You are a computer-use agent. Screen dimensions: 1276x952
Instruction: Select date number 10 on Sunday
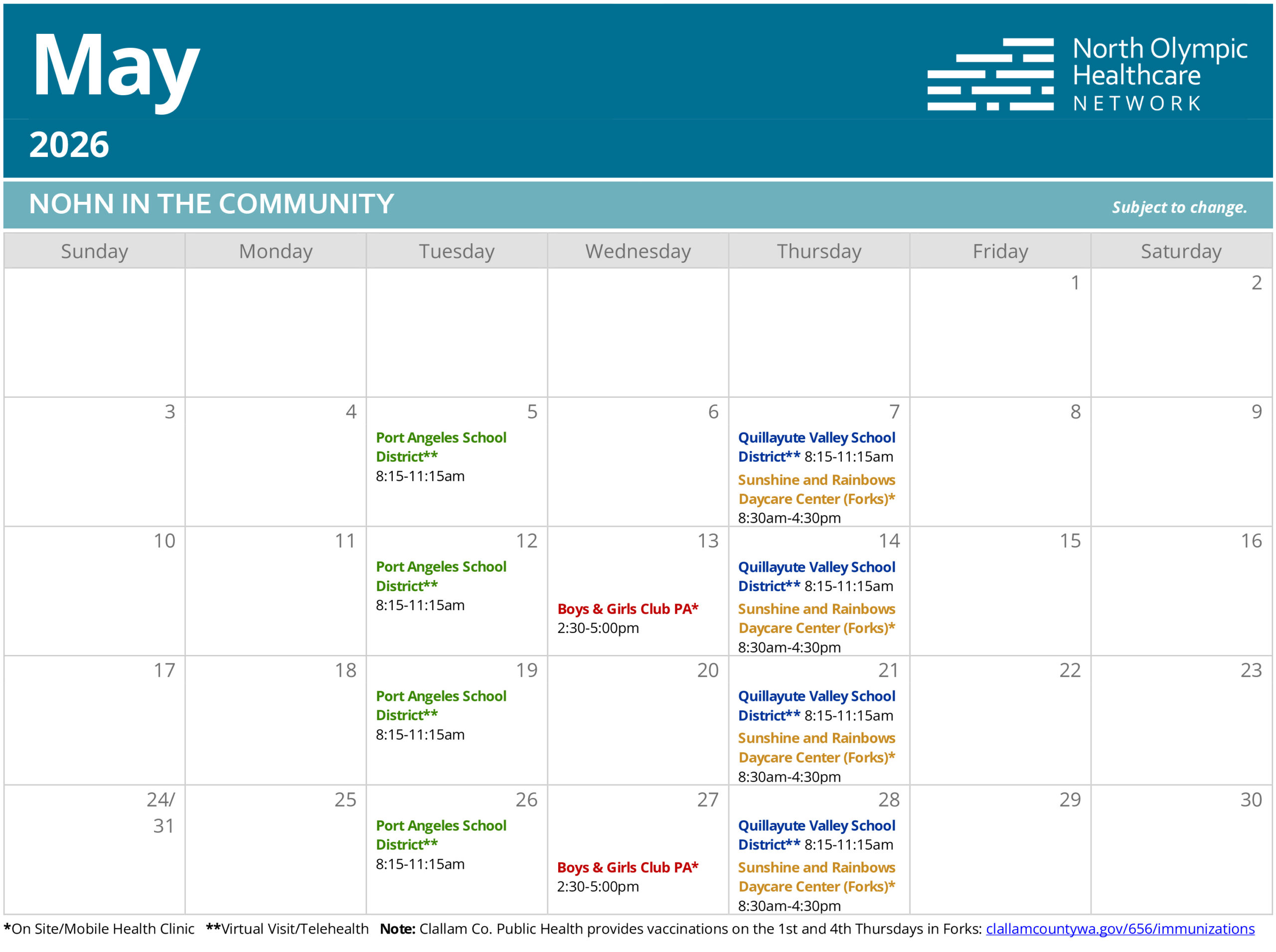point(164,540)
